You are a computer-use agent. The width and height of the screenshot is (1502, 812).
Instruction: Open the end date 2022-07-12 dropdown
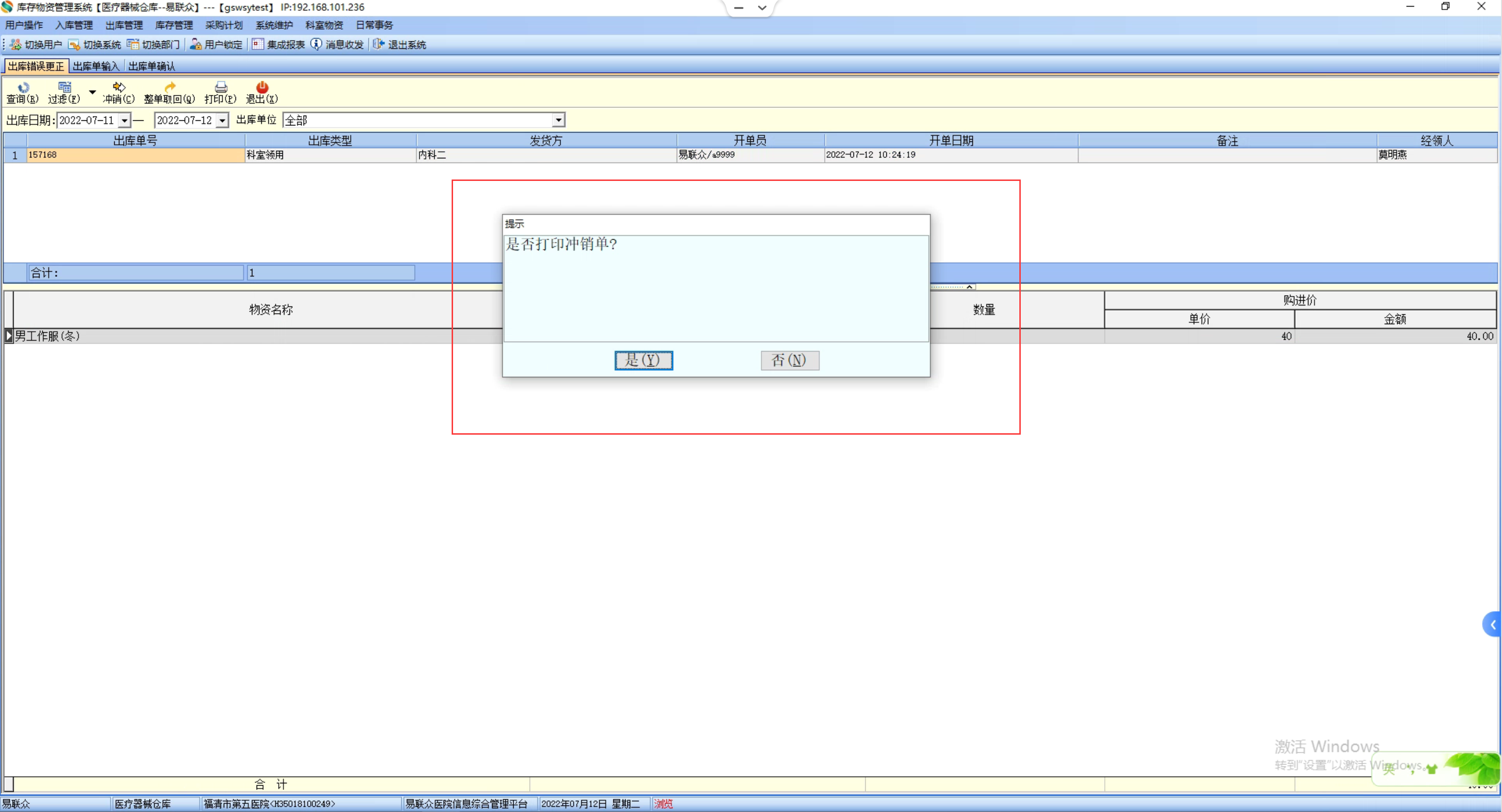point(222,121)
